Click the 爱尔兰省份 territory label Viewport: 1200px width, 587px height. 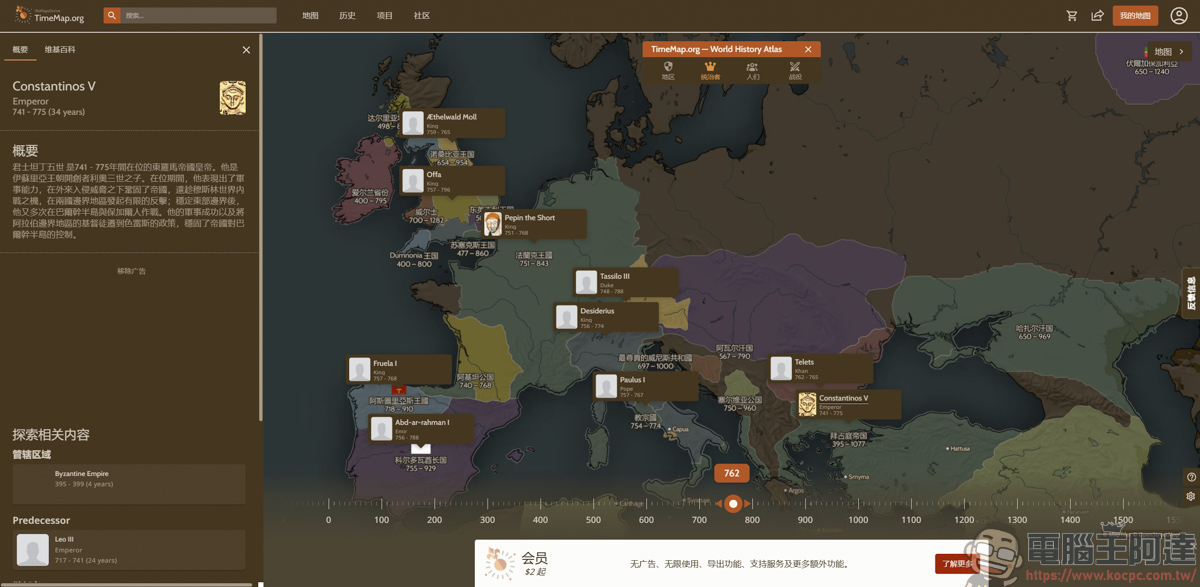[x=369, y=196]
